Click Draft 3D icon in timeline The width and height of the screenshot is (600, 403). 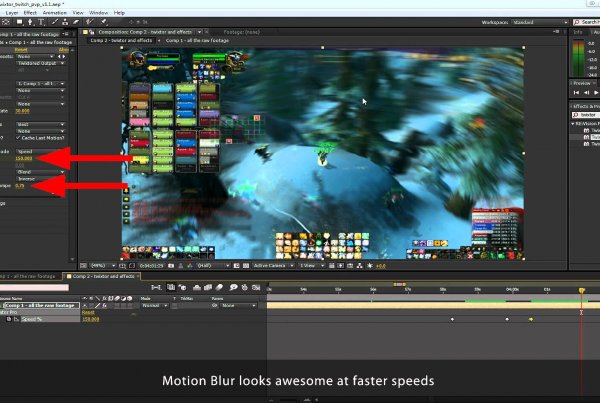pyautogui.click(x=183, y=287)
